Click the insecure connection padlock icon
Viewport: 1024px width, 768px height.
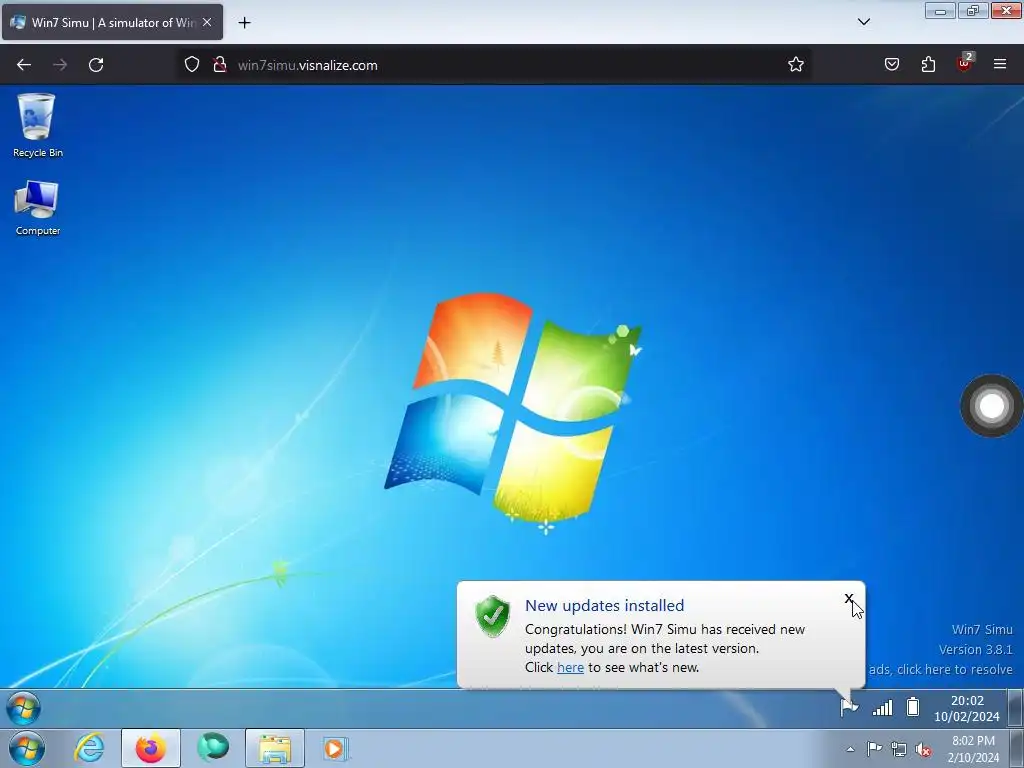pos(220,65)
